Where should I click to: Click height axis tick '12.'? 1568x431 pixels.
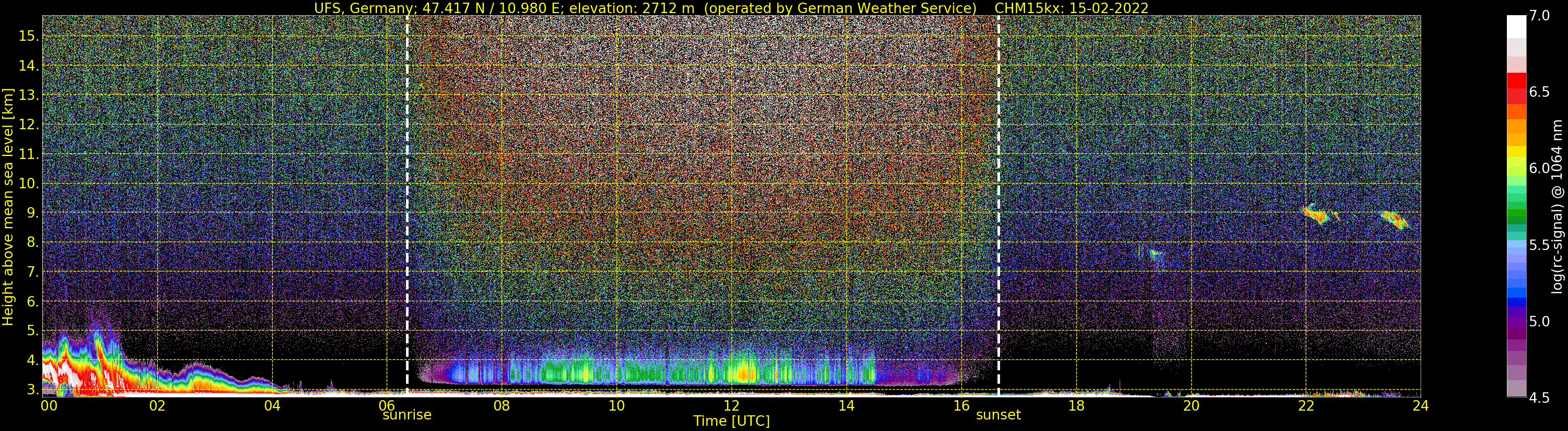click(28, 125)
